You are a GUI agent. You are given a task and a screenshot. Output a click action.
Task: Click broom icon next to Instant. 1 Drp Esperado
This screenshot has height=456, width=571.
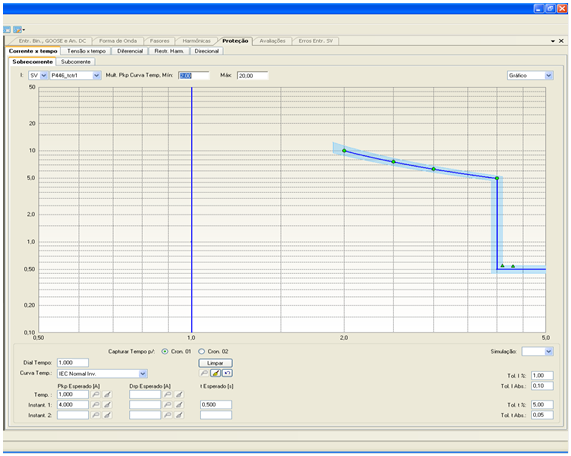[x=179, y=405]
